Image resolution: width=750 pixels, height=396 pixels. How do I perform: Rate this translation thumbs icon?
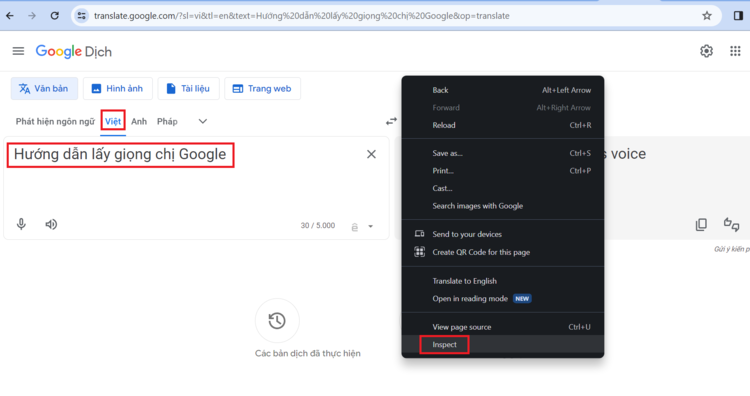(x=731, y=224)
